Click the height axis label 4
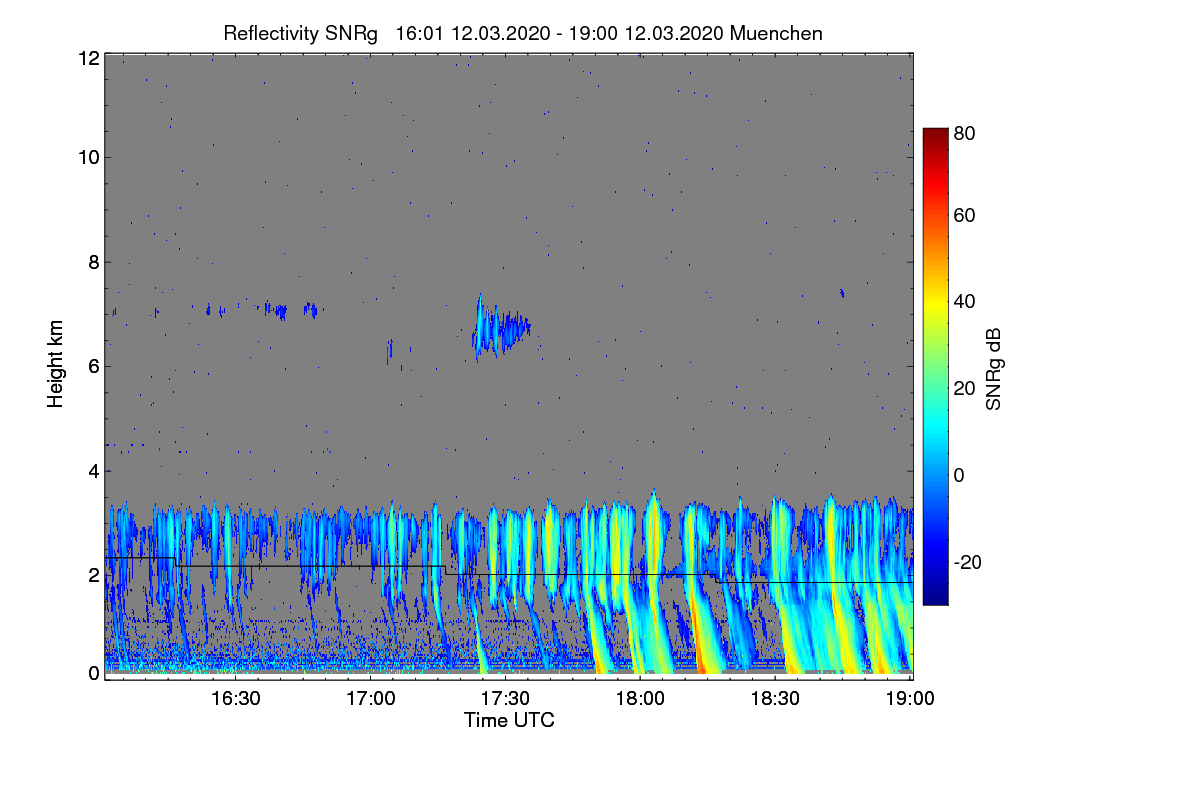Viewport: 1200px width, 800px height. coord(94,470)
